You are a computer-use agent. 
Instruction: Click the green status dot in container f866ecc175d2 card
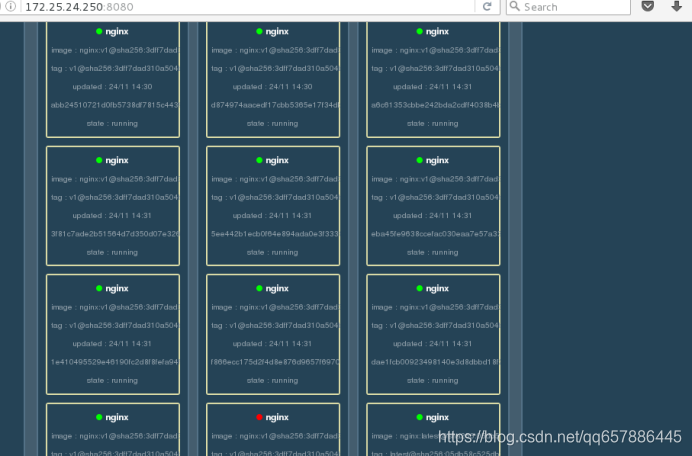(259, 288)
